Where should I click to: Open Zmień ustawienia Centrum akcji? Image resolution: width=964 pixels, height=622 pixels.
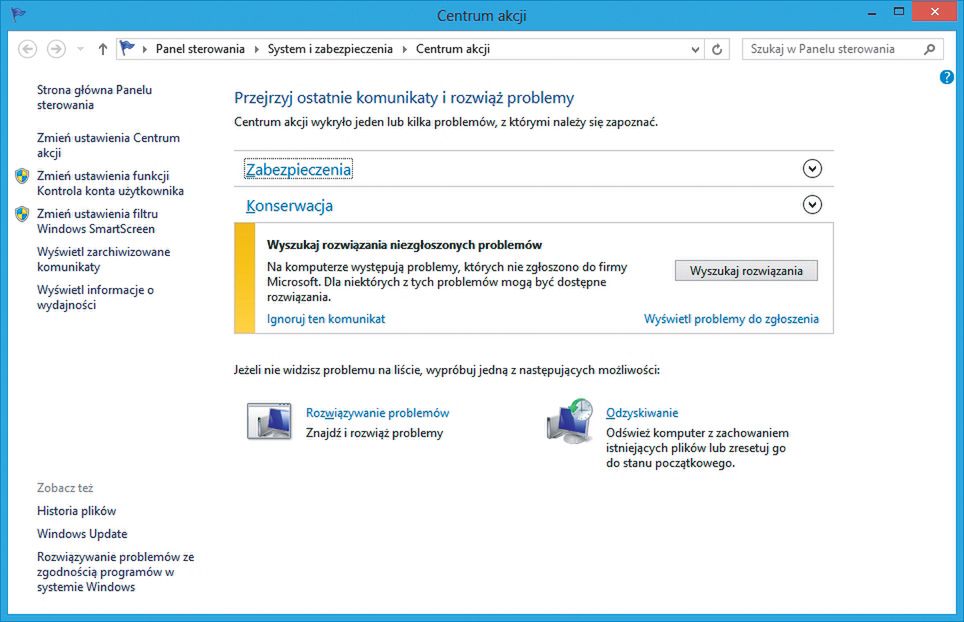pyautogui.click(x=108, y=145)
